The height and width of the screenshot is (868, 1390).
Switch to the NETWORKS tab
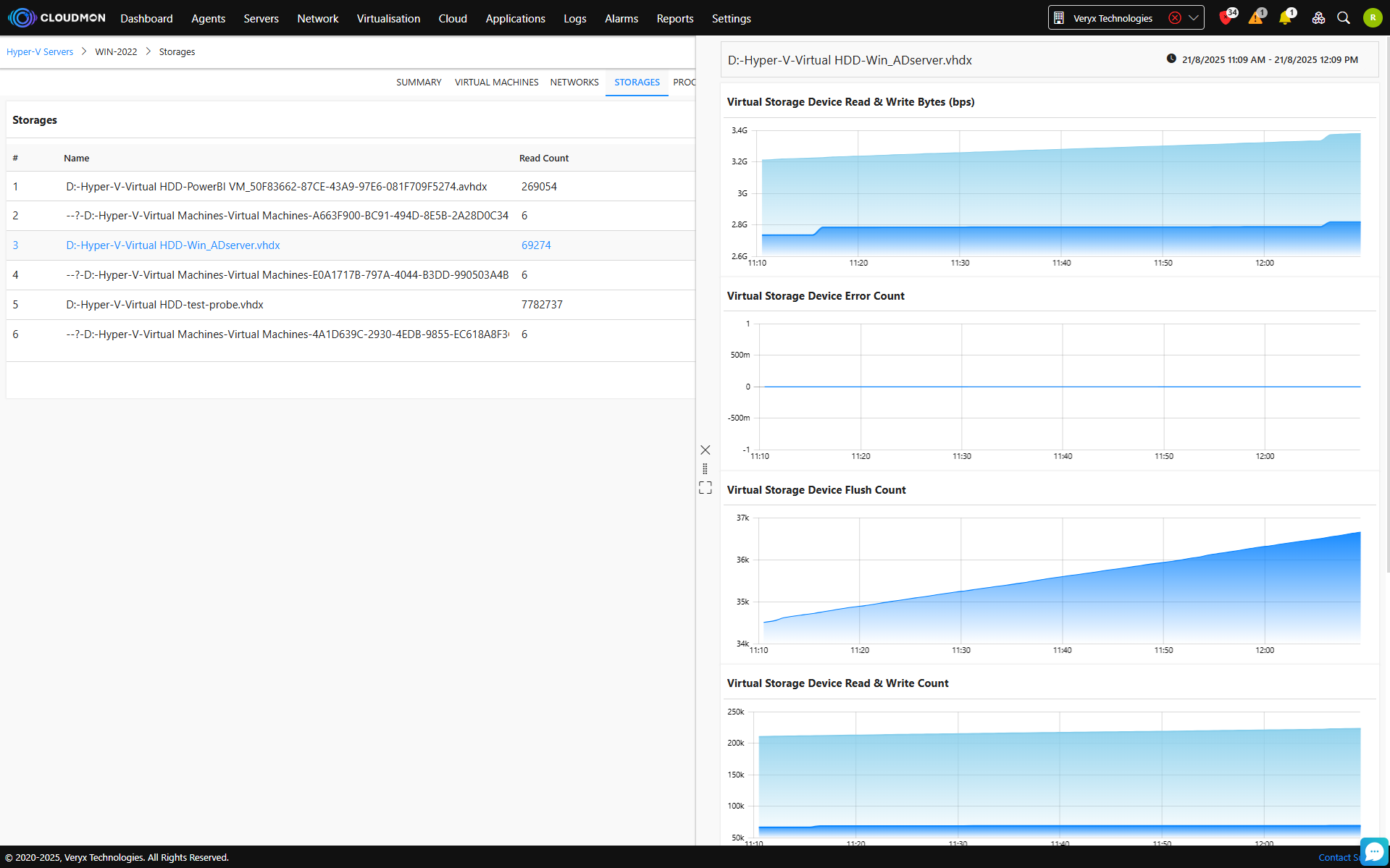click(x=574, y=82)
